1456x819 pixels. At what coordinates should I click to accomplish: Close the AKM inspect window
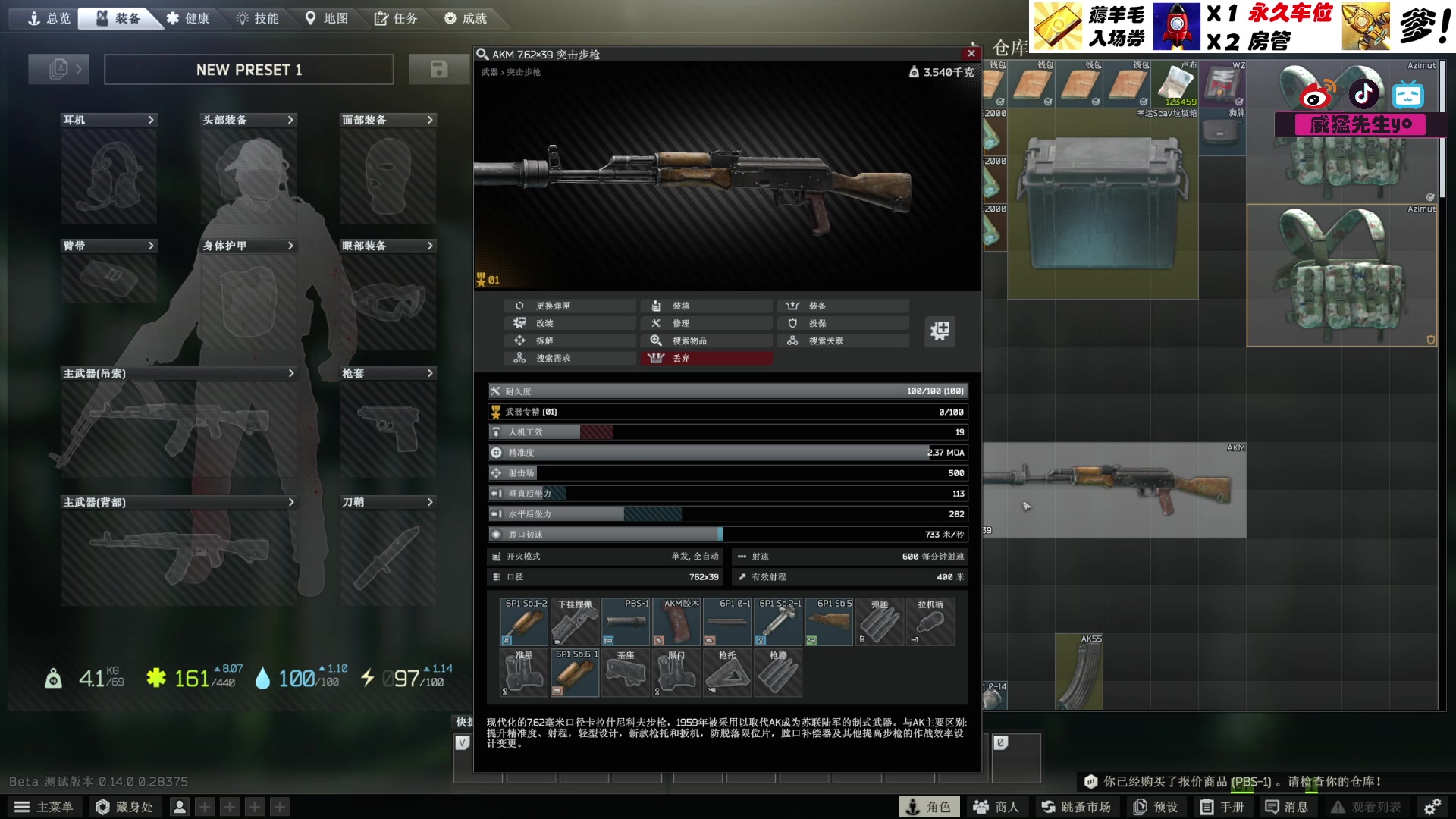pyautogui.click(x=971, y=54)
